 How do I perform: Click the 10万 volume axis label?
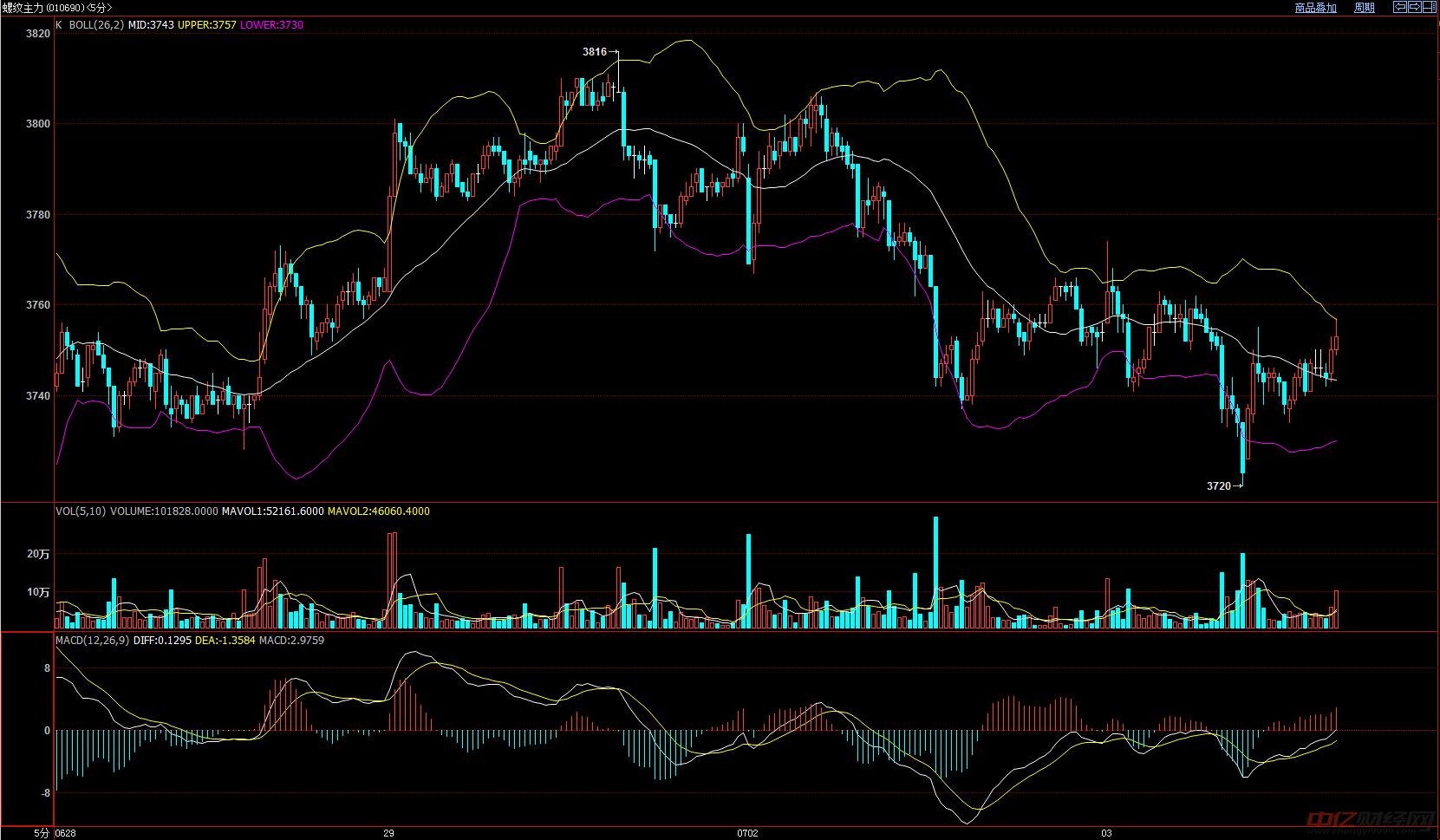[x=38, y=592]
